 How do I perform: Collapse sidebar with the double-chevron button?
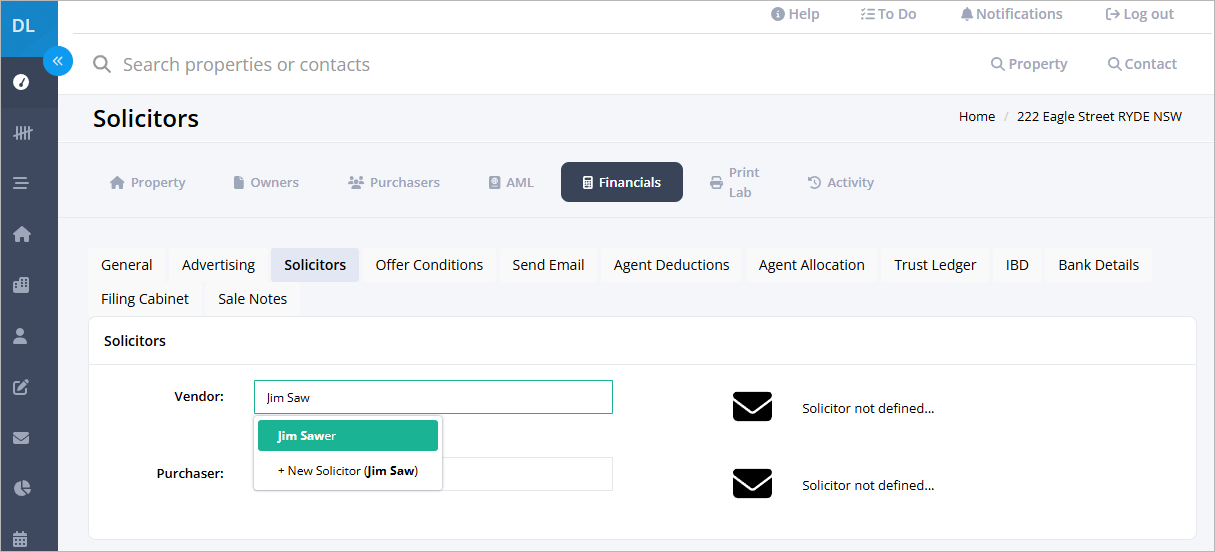click(58, 61)
